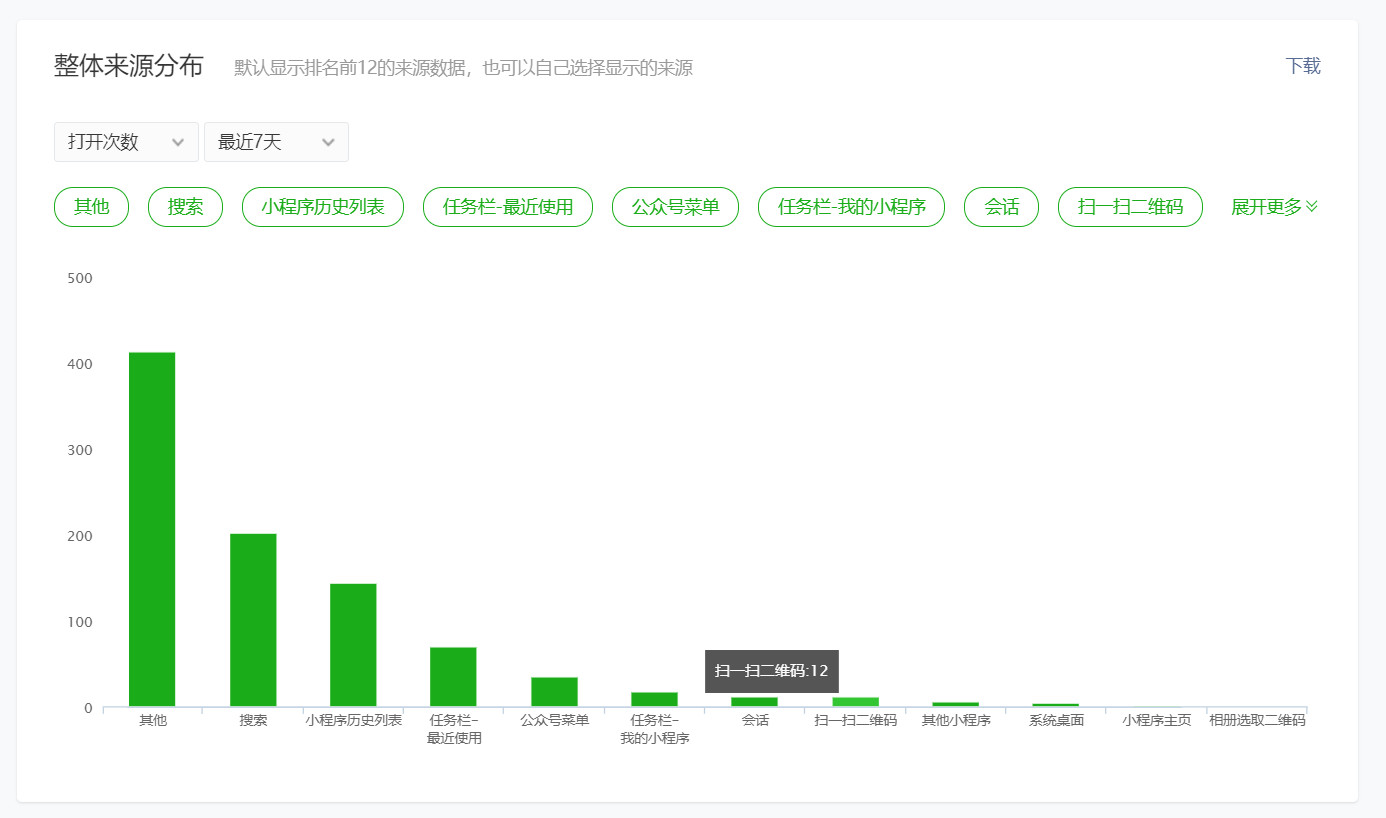
Task: Click the 搜索 bar in the chart
Action: (253, 620)
